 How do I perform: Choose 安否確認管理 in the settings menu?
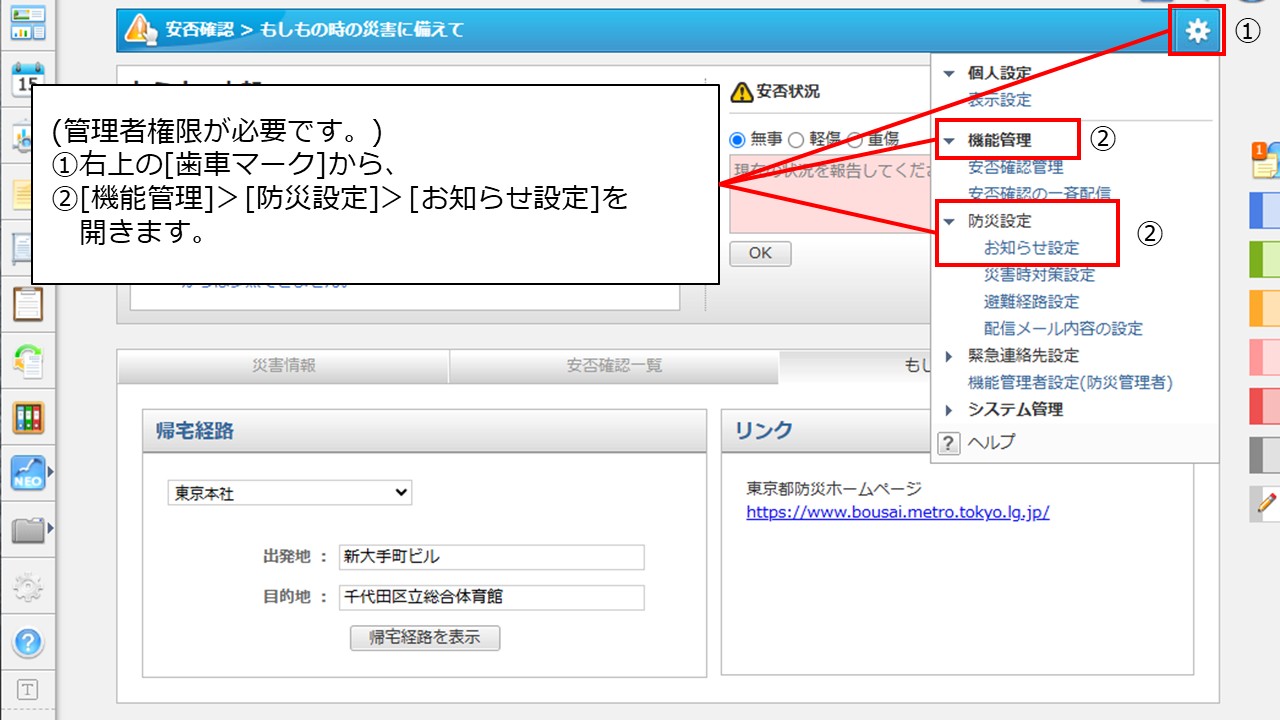coord(1016,167)
